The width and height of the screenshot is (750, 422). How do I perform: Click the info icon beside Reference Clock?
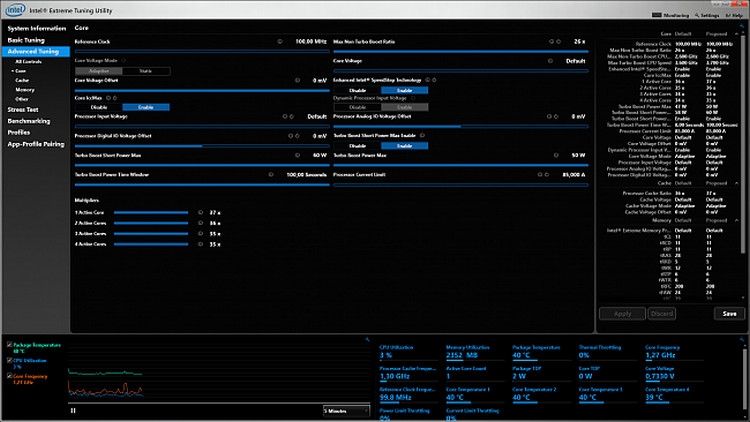coord(280,42)
